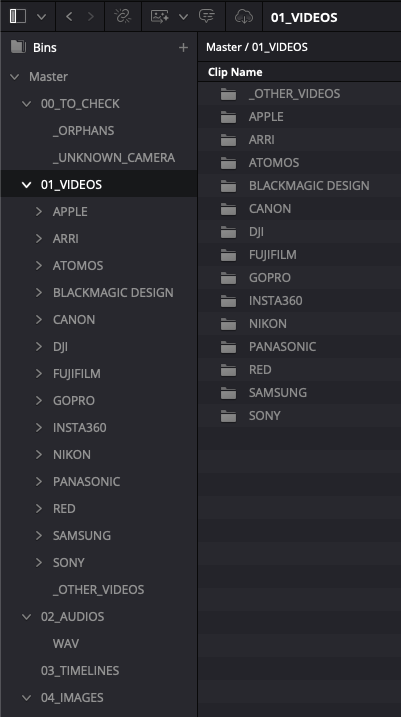Click the GOPRO folder icon in clip list
The height and width of the screenshot is (717, 401).
pos(229,278)
